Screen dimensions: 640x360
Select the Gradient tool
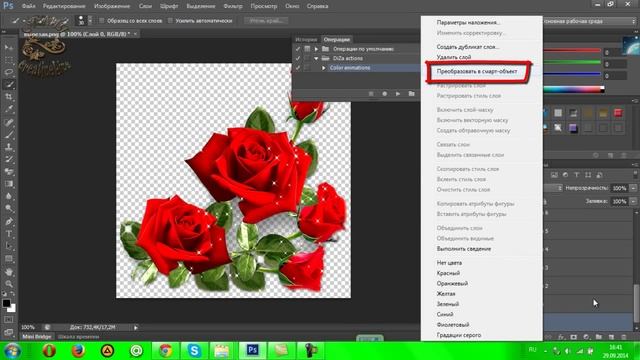(x=9, y=184)
